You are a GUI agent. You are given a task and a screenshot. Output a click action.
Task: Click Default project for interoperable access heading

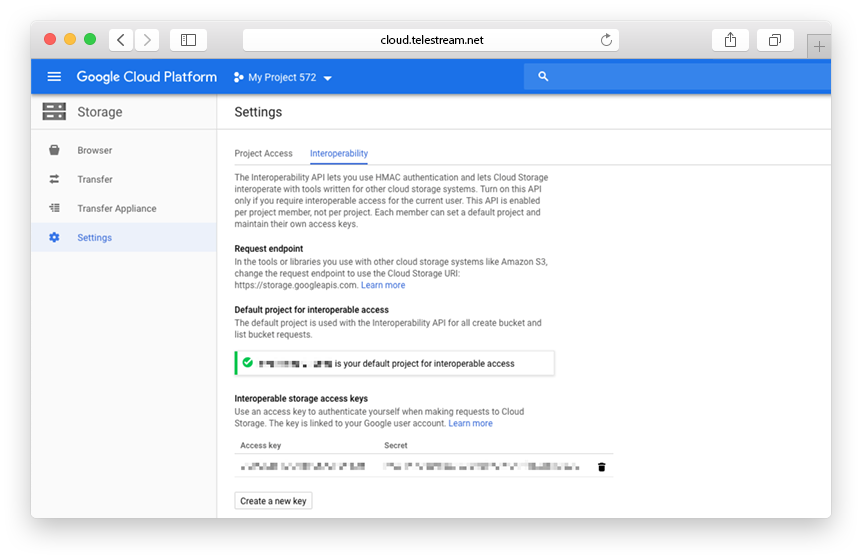pos(312,310)
